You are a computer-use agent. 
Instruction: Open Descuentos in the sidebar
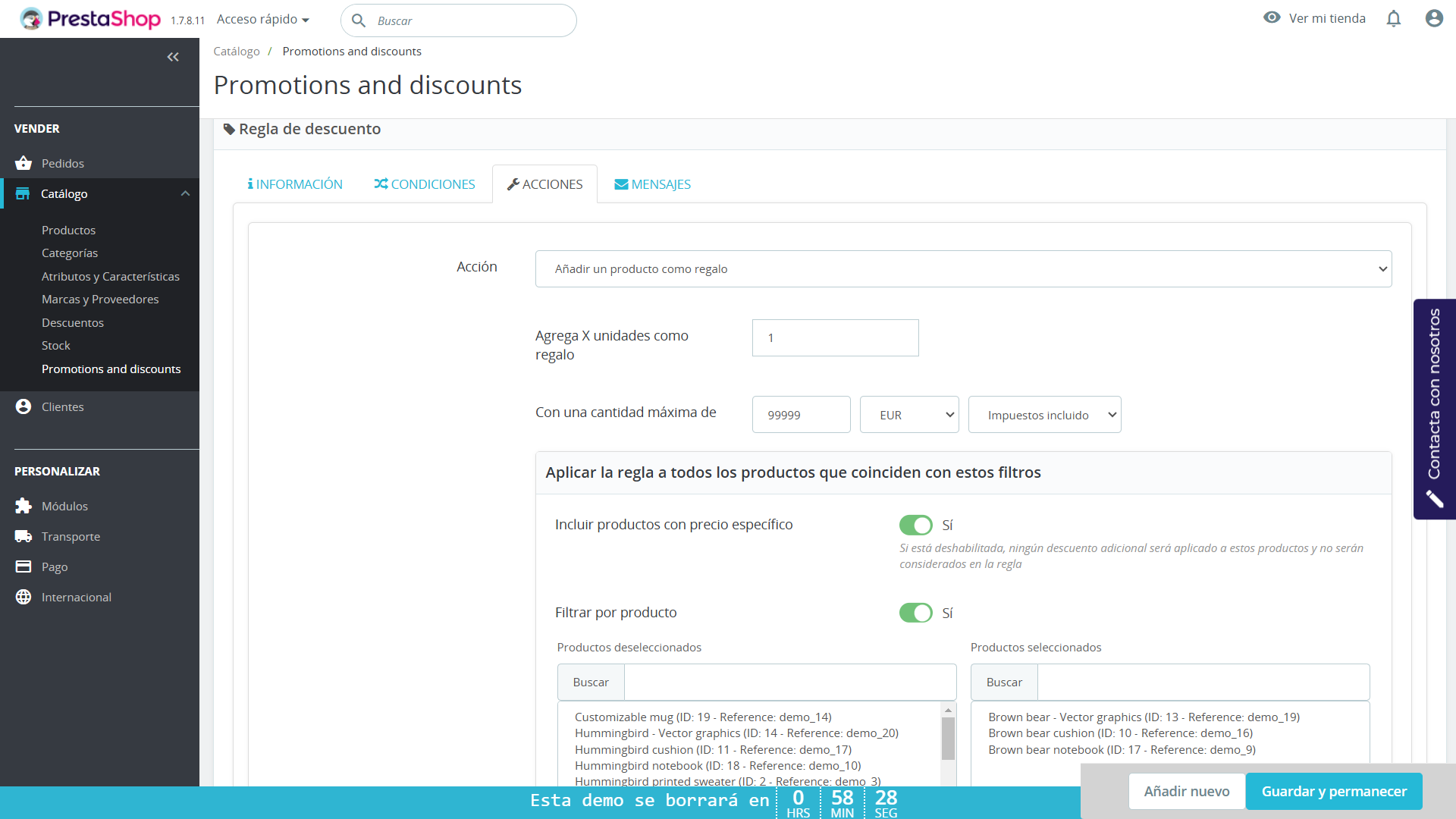pos(73,322)
